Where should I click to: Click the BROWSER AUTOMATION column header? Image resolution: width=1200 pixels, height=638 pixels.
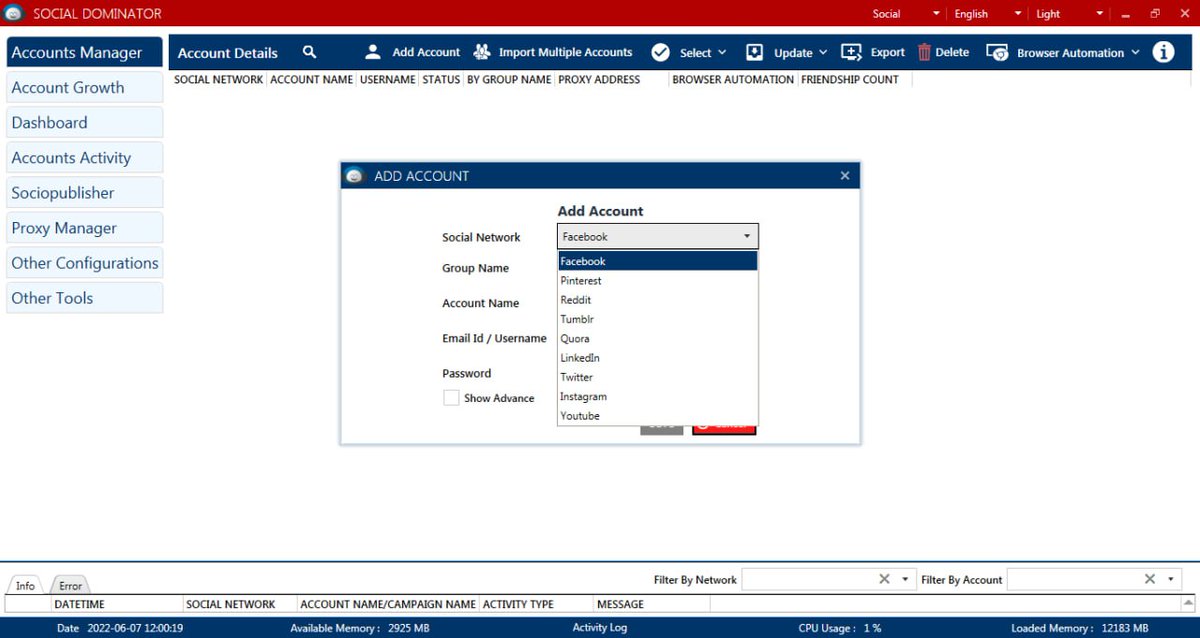click(733, 79)
